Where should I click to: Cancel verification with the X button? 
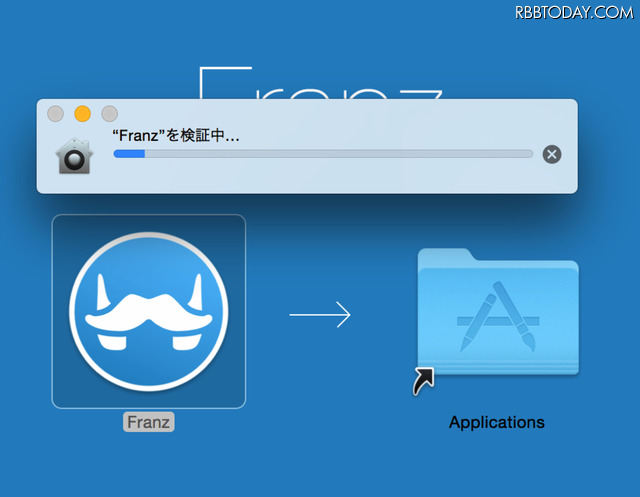(x=552, y=154)
